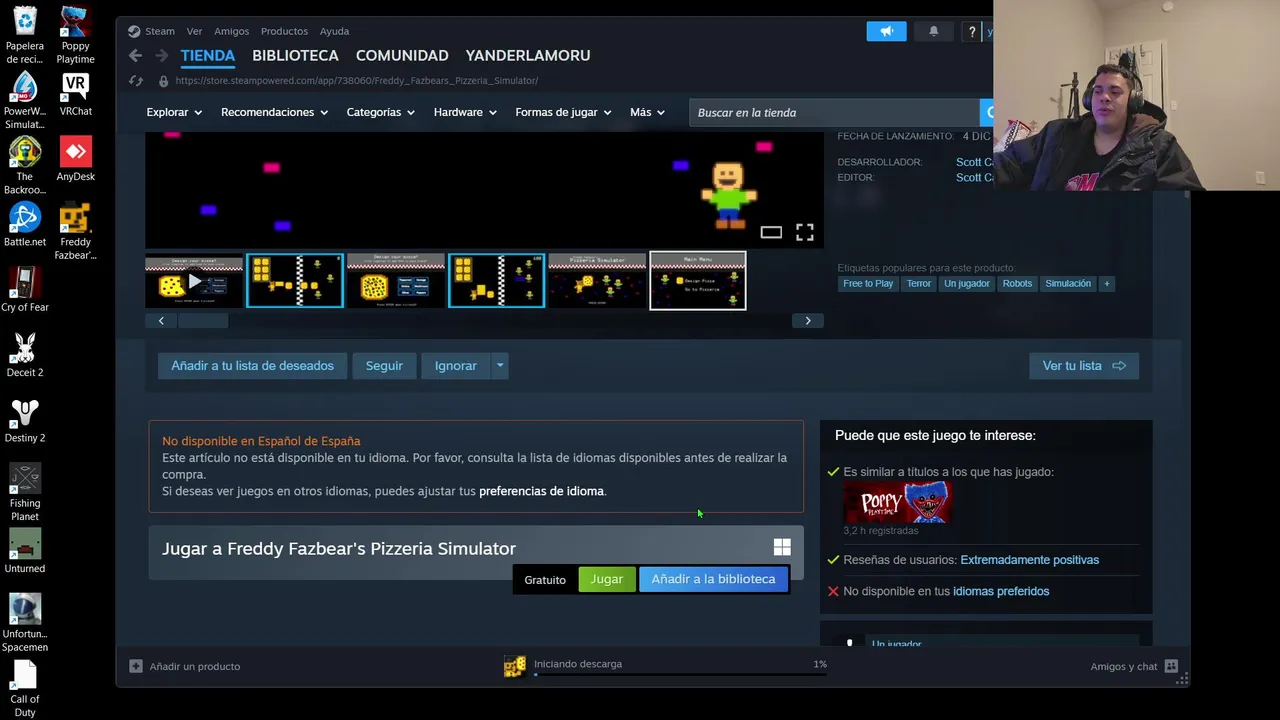The height and width of the screenshot is (720, 1280).
Task: Click the thumbnail strip scrollbar handle
Action: pos(203,321)
